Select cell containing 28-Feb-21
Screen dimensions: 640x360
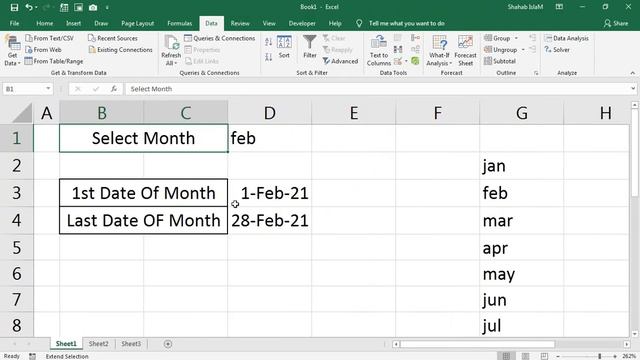(269, 220)
